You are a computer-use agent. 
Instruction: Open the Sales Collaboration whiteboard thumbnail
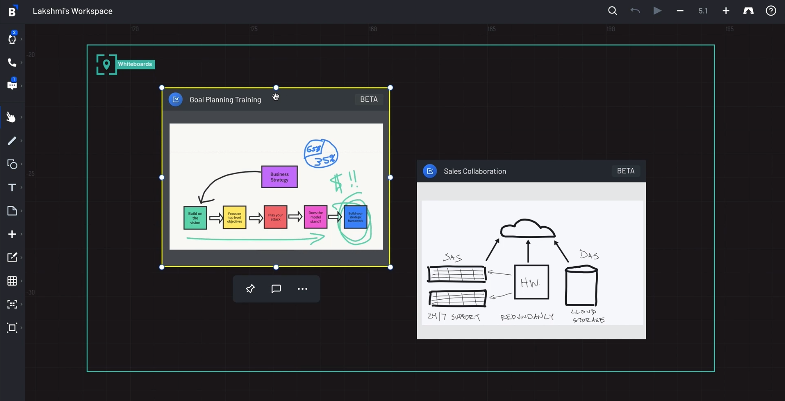point(532,262)
